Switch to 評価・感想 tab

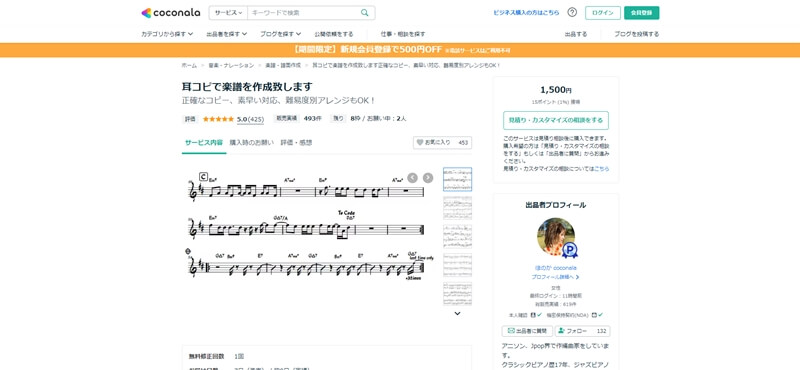[296, 143]
